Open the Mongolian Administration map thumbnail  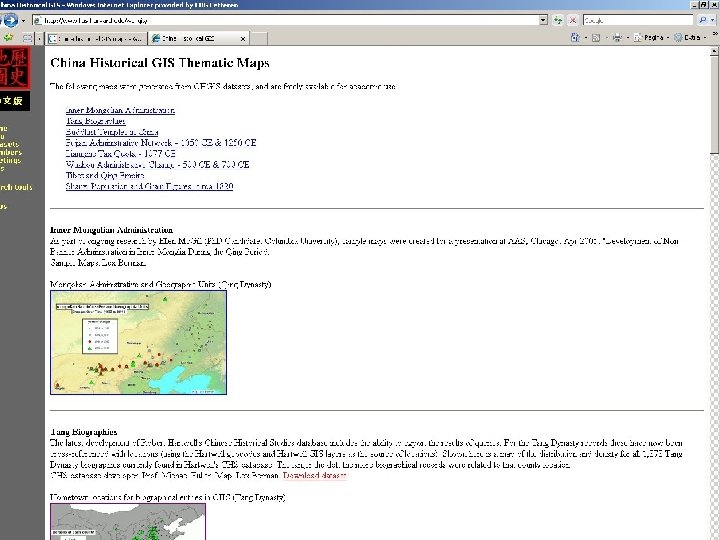[x=138, y=342]
